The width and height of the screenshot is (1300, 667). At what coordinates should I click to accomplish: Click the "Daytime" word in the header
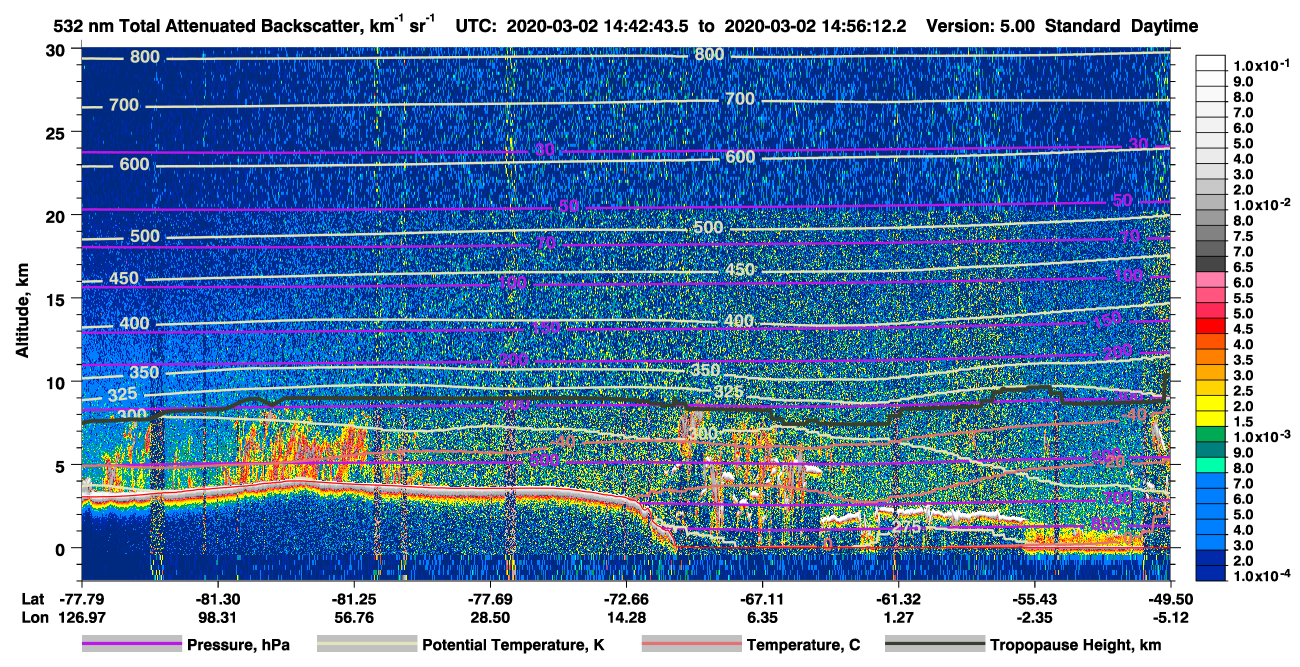point(1163,26)
